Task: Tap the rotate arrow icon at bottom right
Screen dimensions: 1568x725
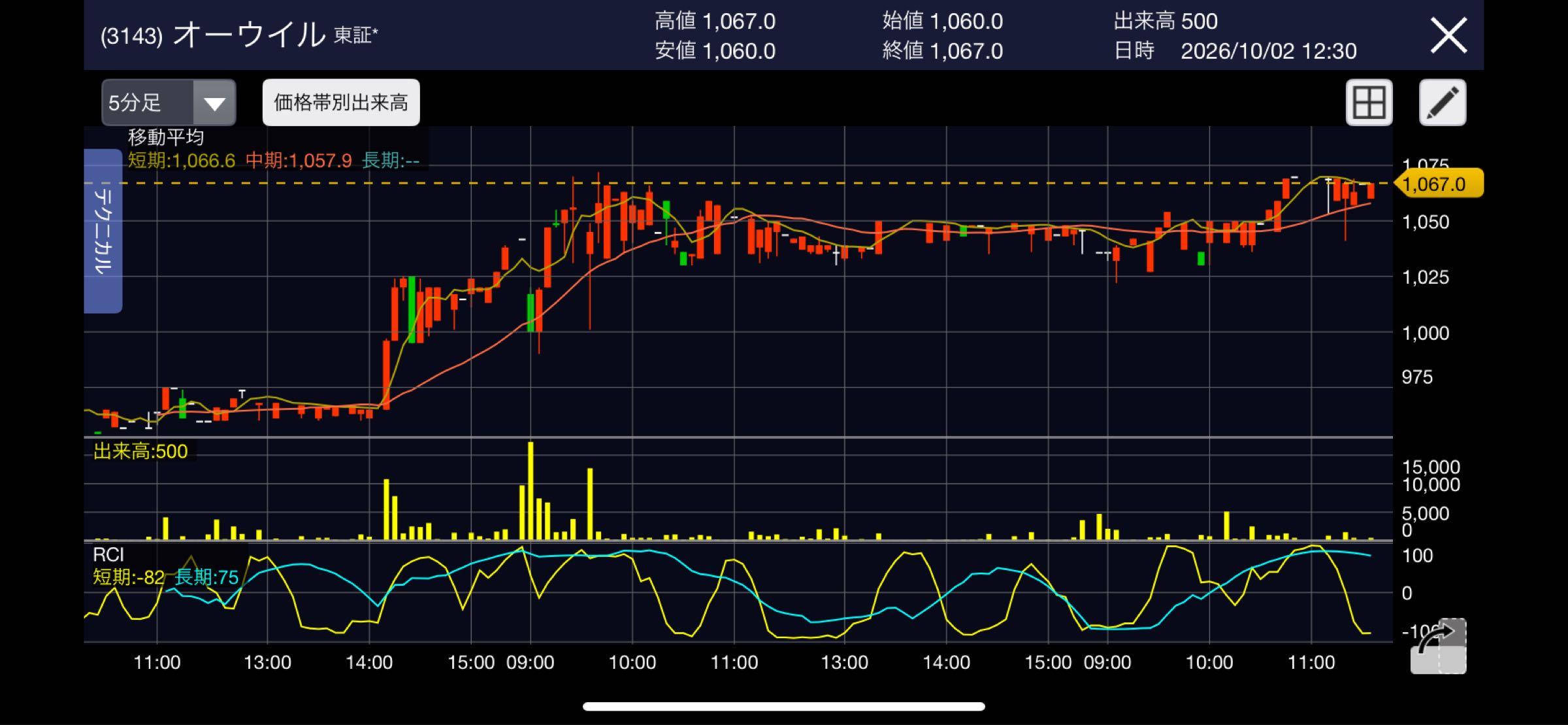Action: click(1439, 646)
